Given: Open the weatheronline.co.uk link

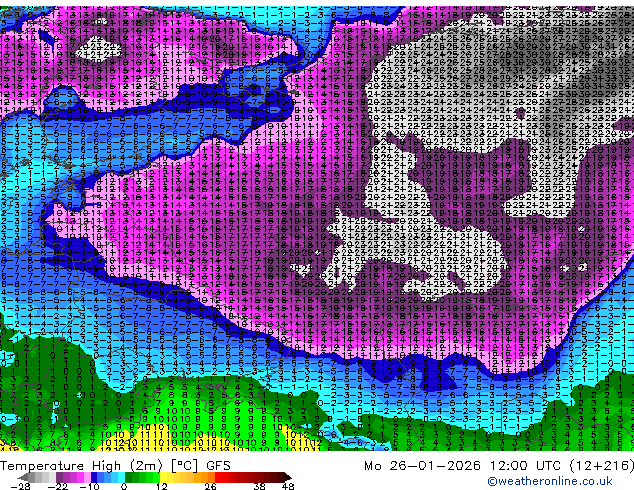Looking at the screenshot, I should [x=550, y=481].
